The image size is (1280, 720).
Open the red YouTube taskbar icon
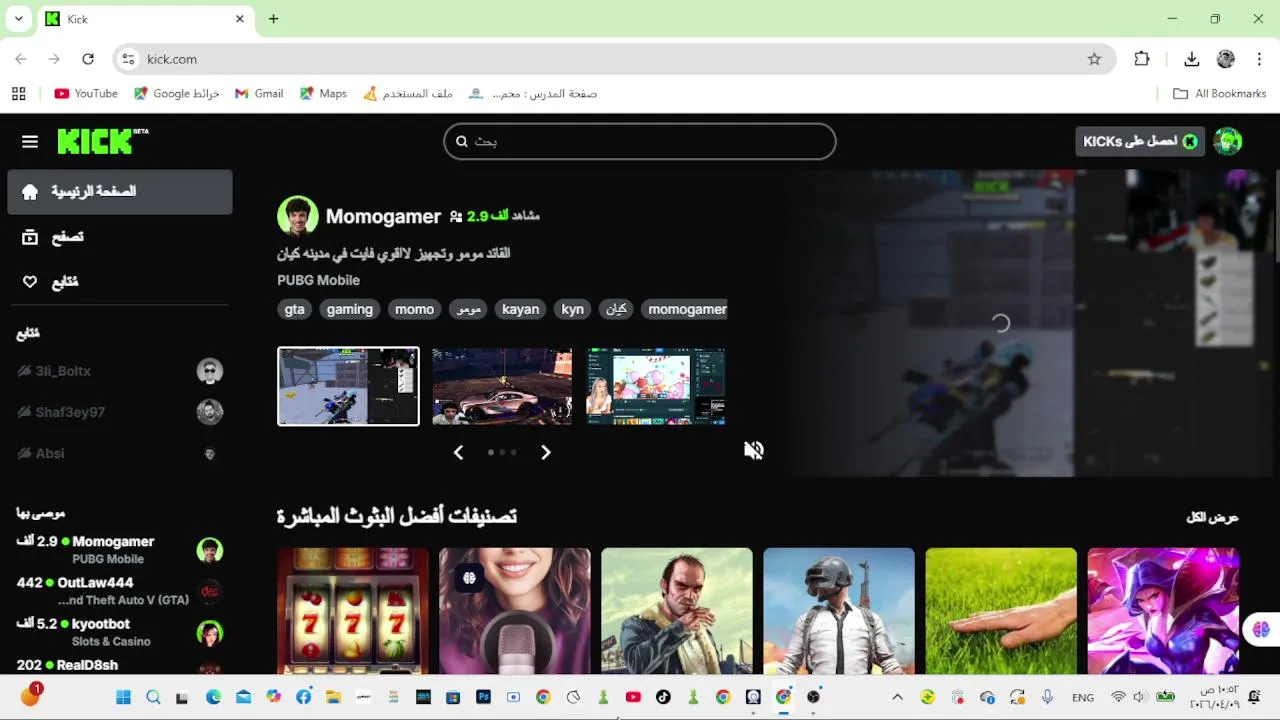pos(633,697)
